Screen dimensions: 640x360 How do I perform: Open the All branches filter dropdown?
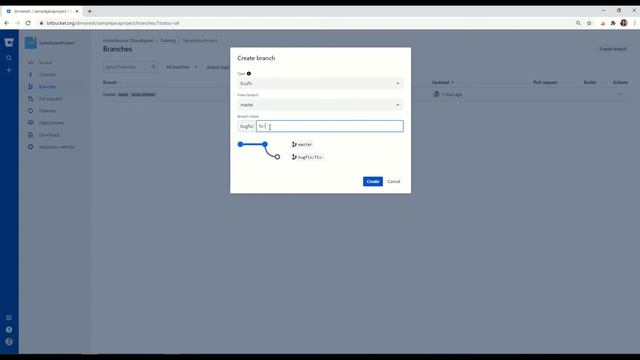(x=182, y=67)
